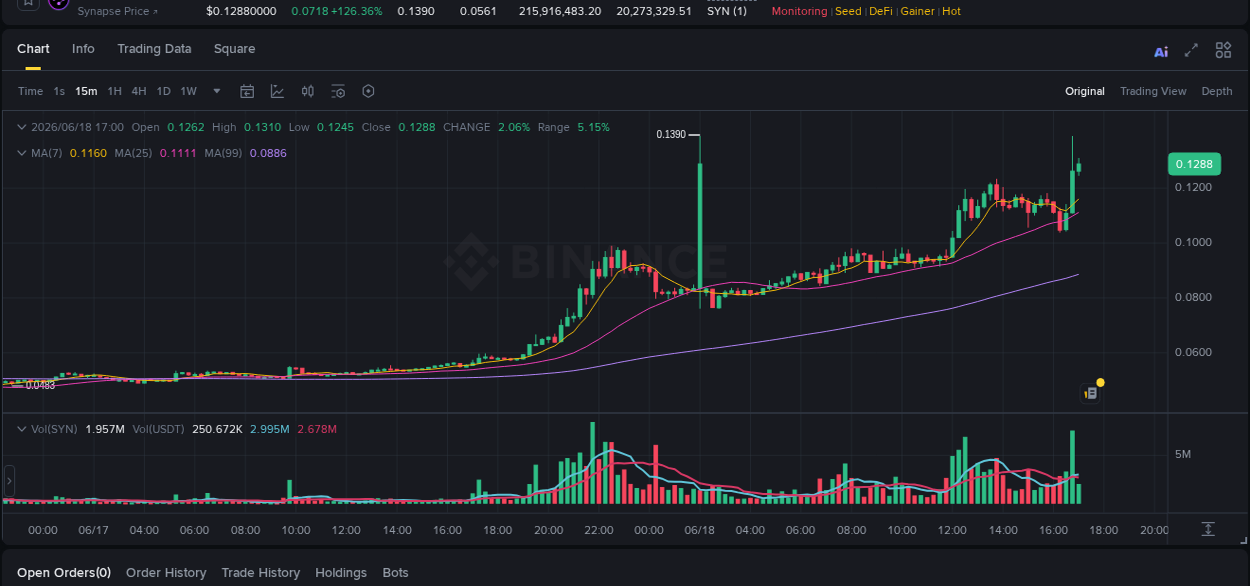Open the chart layout grid icon
The width and height of the screenshot is (1250, 586).
click(x=1223, y=50)
